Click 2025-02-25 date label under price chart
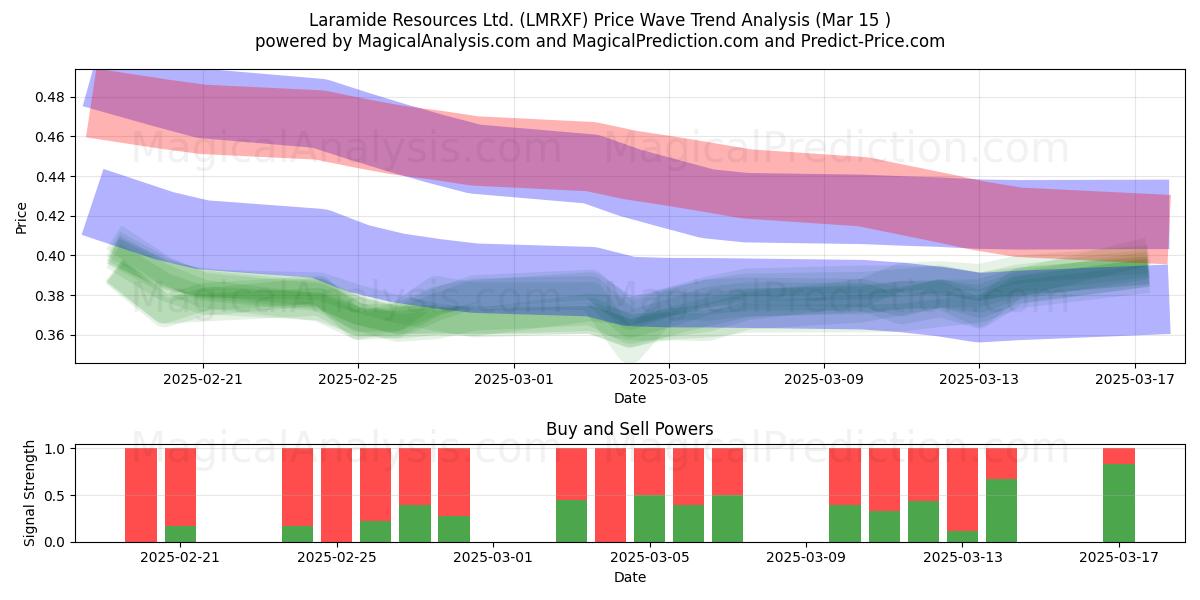The height and width of the screenshot is (600, 1200). (359, 380)
